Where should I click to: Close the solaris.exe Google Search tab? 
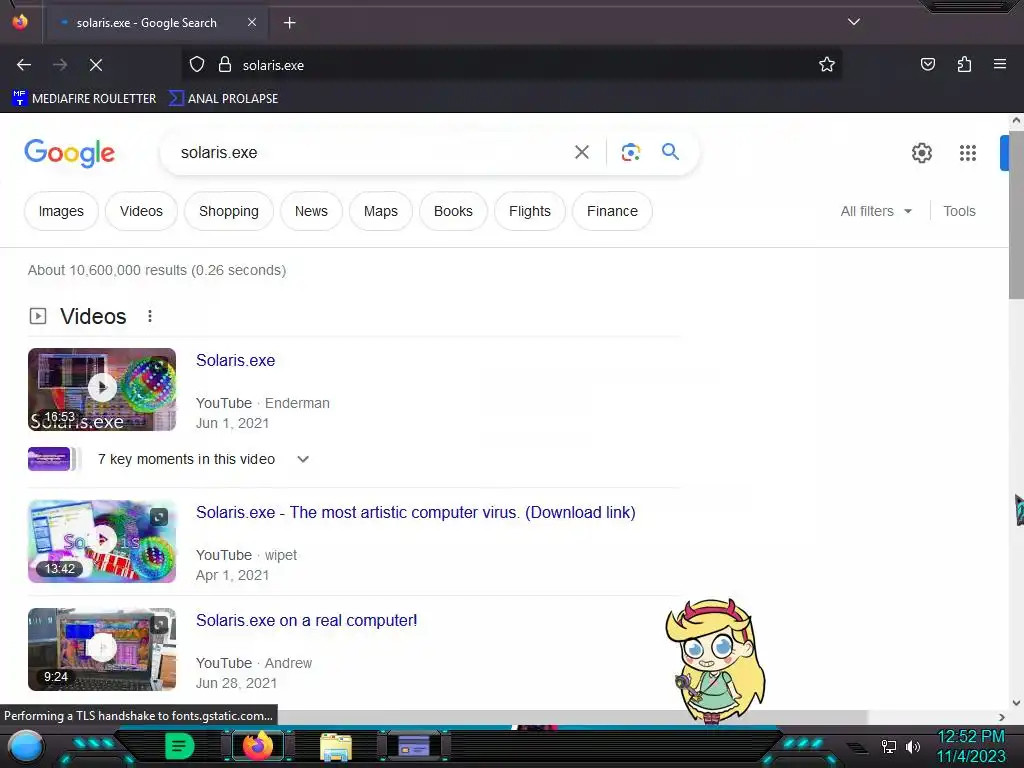[x=252, y=22]
